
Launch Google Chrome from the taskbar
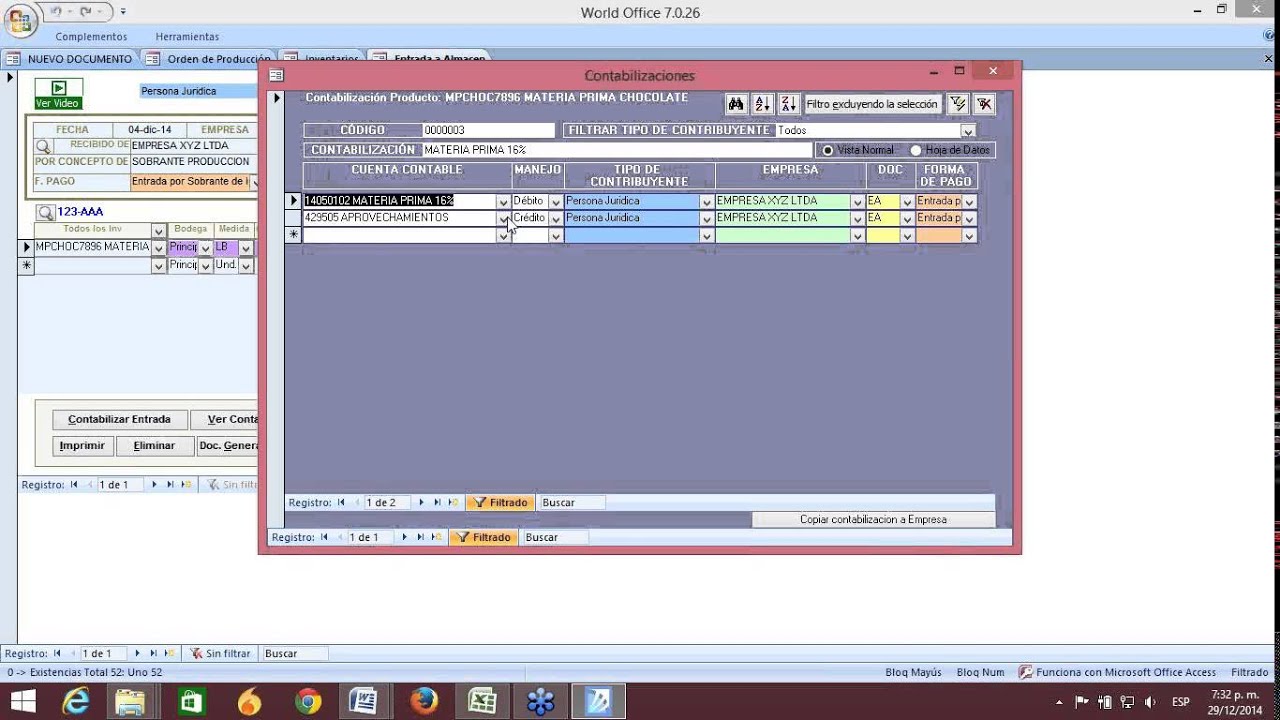pyautogui.click(x=307, y=702)
